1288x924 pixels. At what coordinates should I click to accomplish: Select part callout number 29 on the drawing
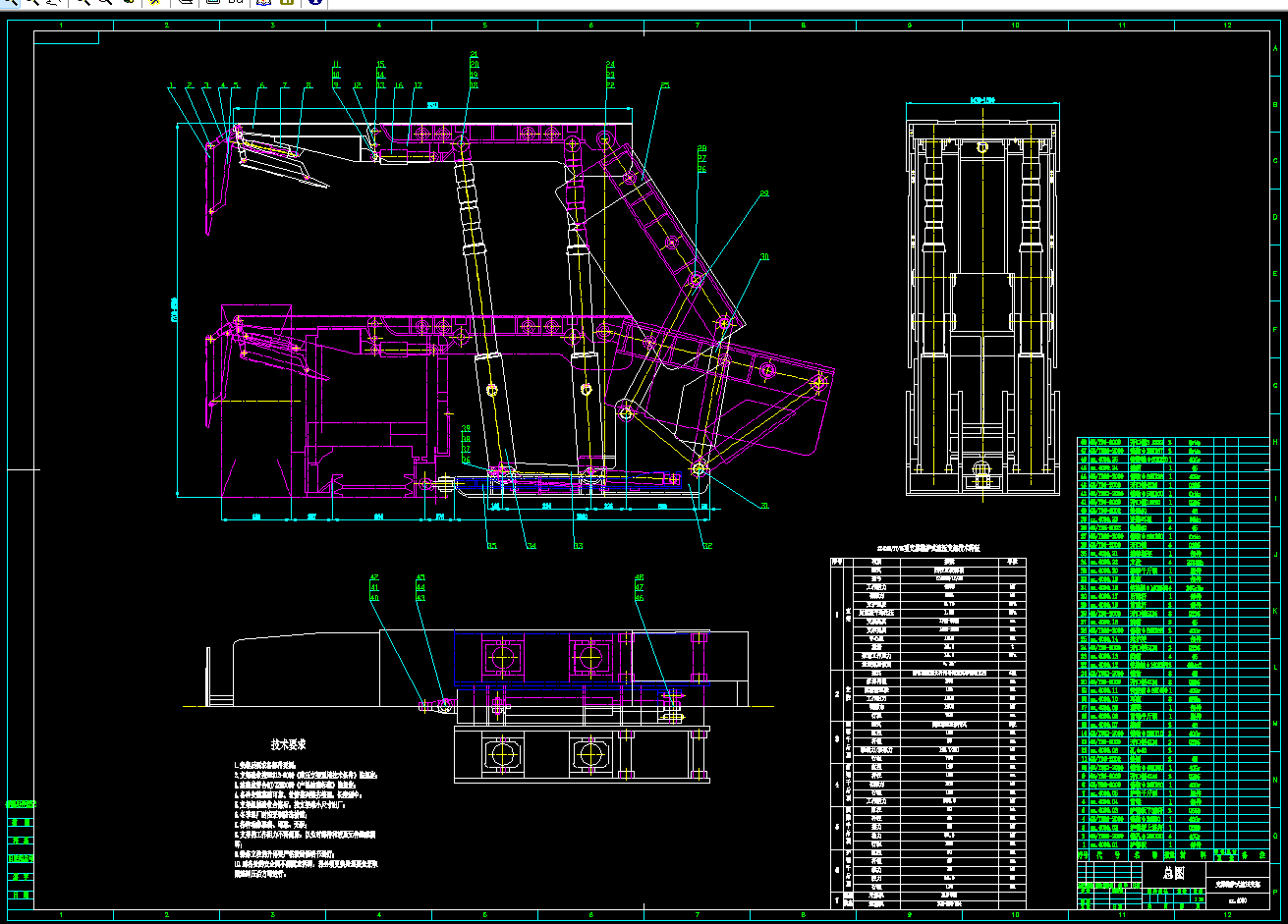tap(764, 193)
